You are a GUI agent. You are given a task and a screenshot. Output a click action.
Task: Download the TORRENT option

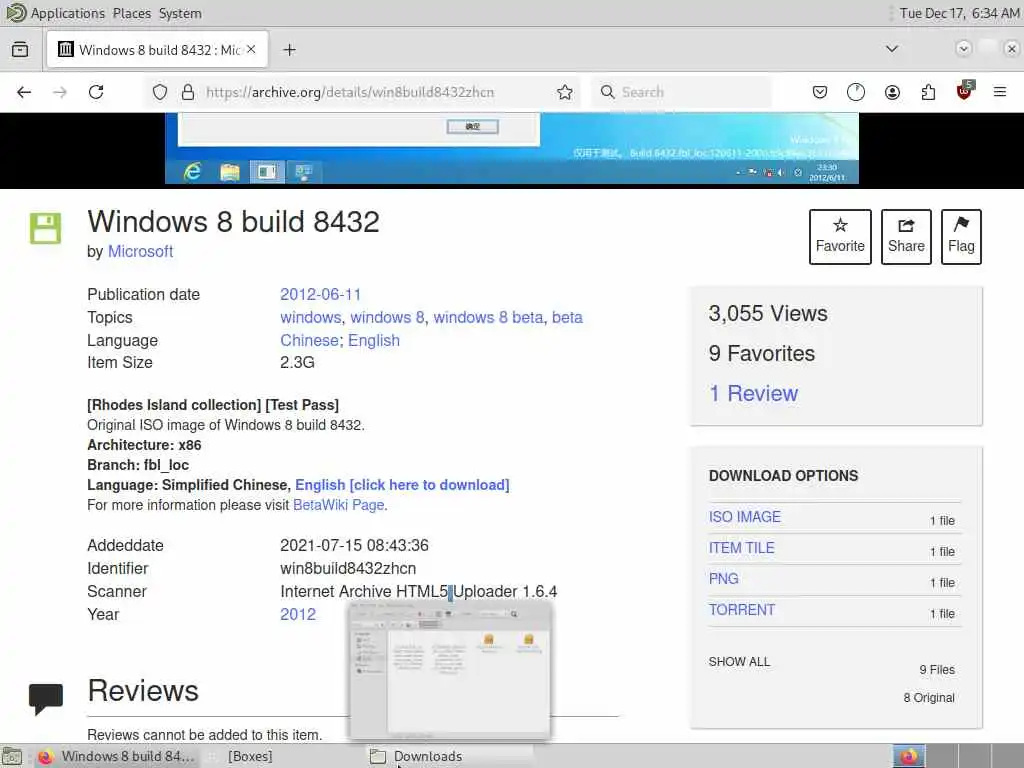point(742,610)
